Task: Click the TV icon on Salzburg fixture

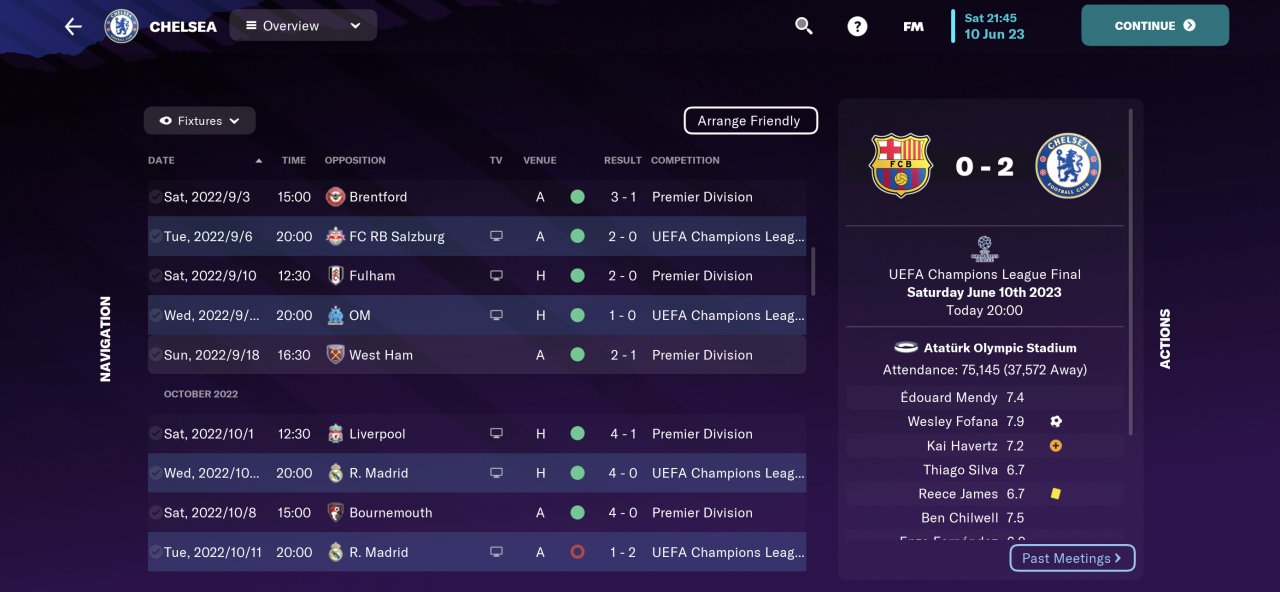Action: coord(496,237)
